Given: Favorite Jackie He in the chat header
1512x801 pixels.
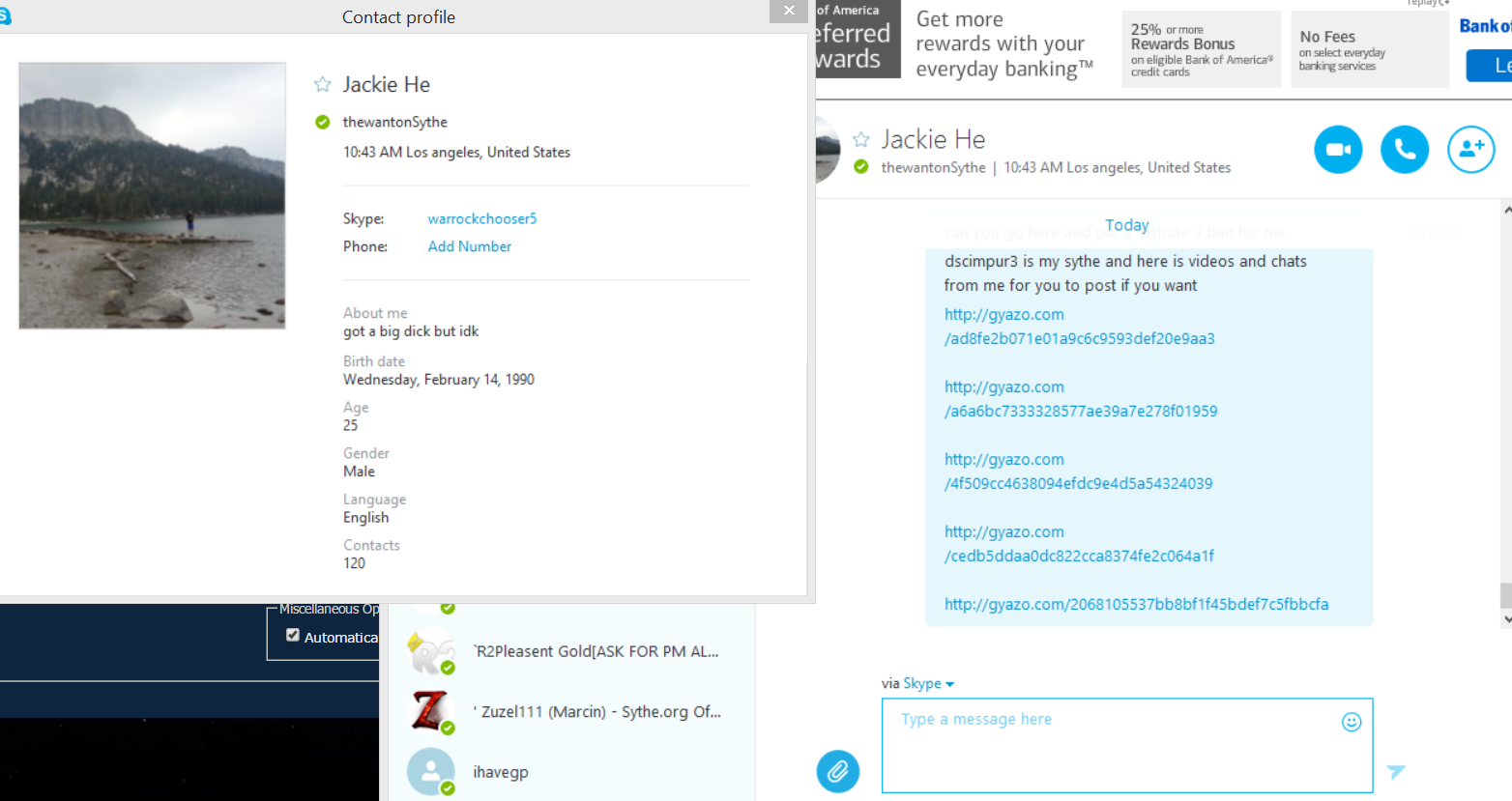Looking at the screenshot, I should tap(861, 140).
